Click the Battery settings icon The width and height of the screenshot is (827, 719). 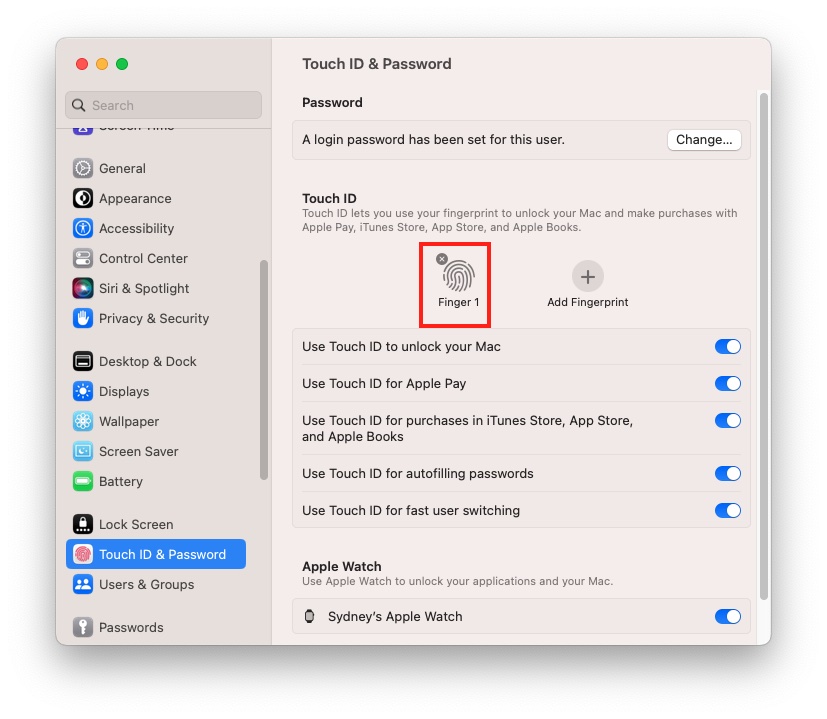81,481
